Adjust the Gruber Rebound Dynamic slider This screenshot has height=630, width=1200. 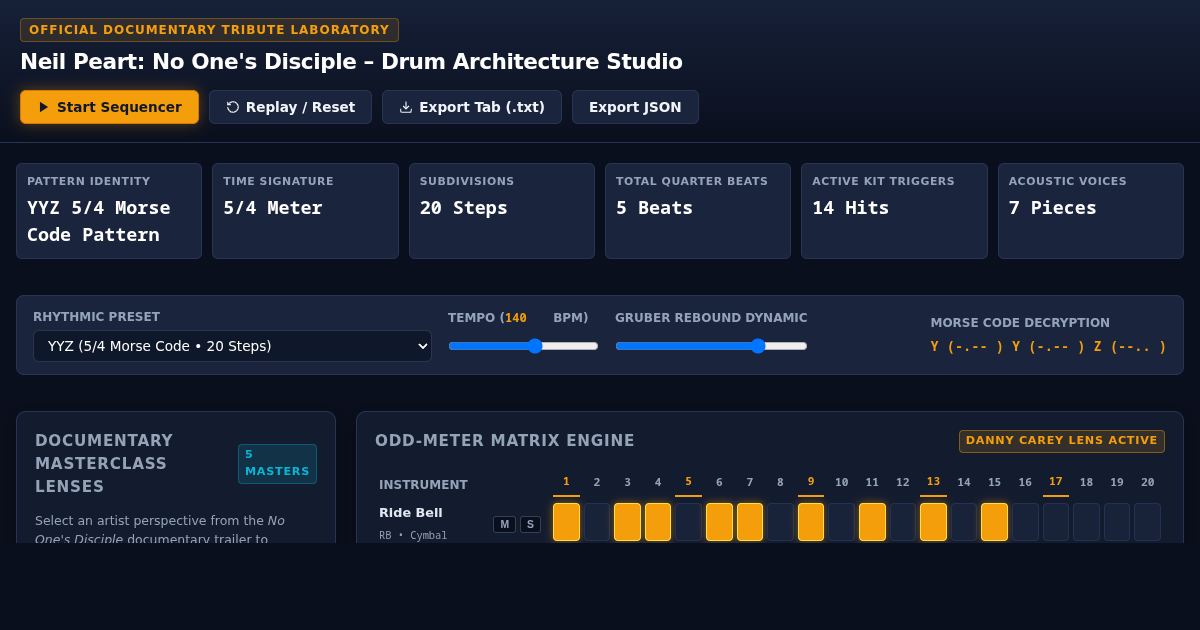(711, 346)
